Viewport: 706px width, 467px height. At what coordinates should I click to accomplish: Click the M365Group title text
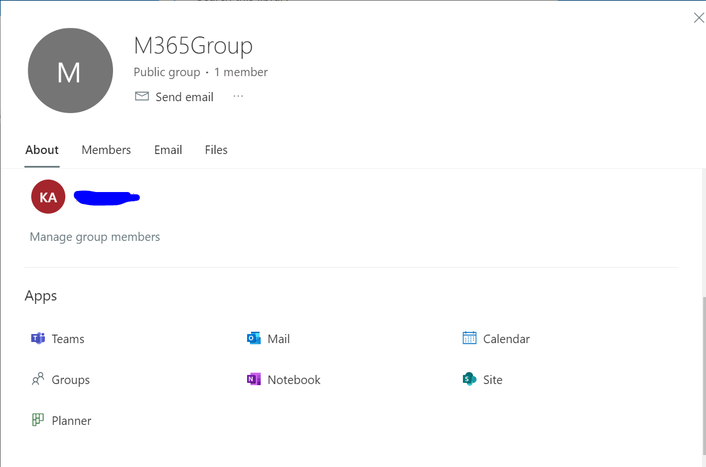[x=193, y=46]
